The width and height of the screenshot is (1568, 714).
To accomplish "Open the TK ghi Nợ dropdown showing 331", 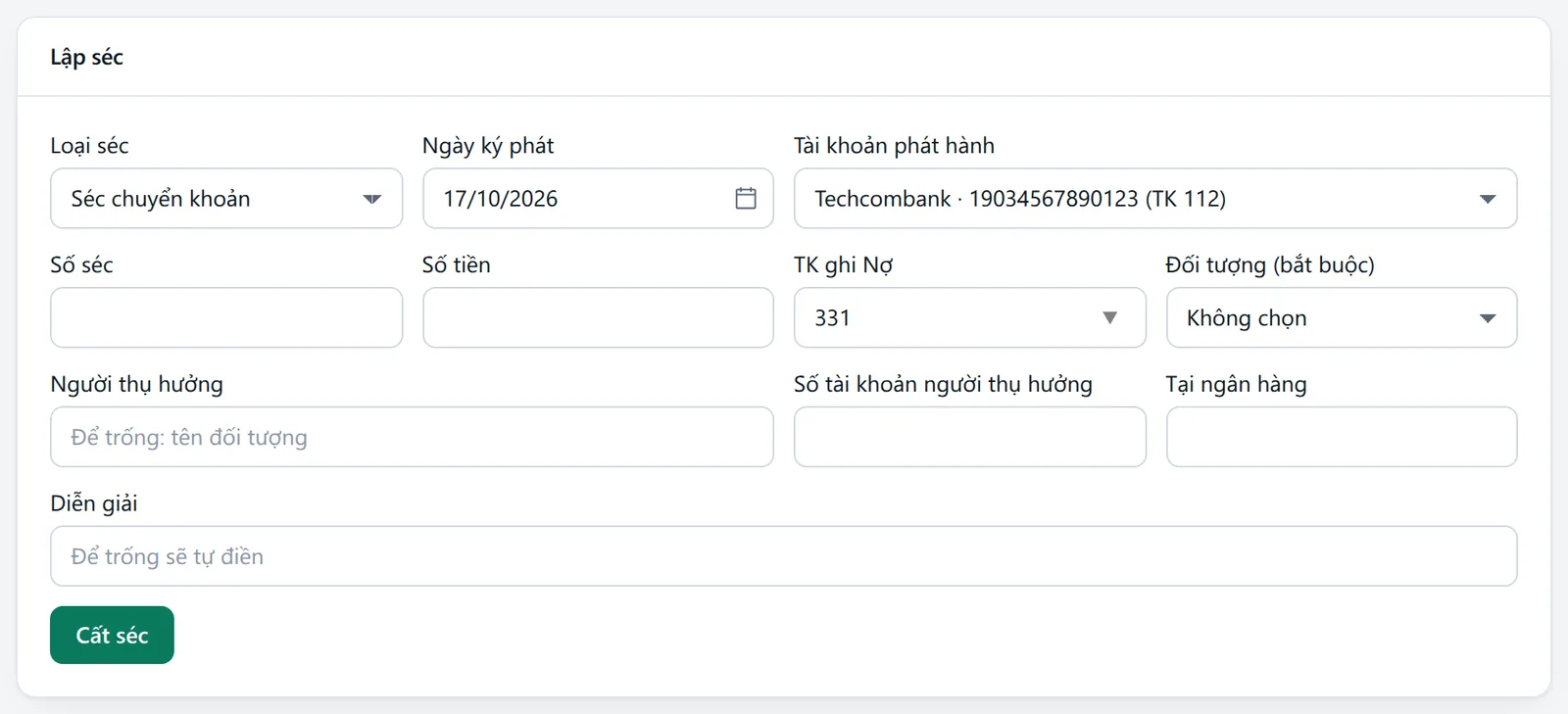I will tap(969, 317).
